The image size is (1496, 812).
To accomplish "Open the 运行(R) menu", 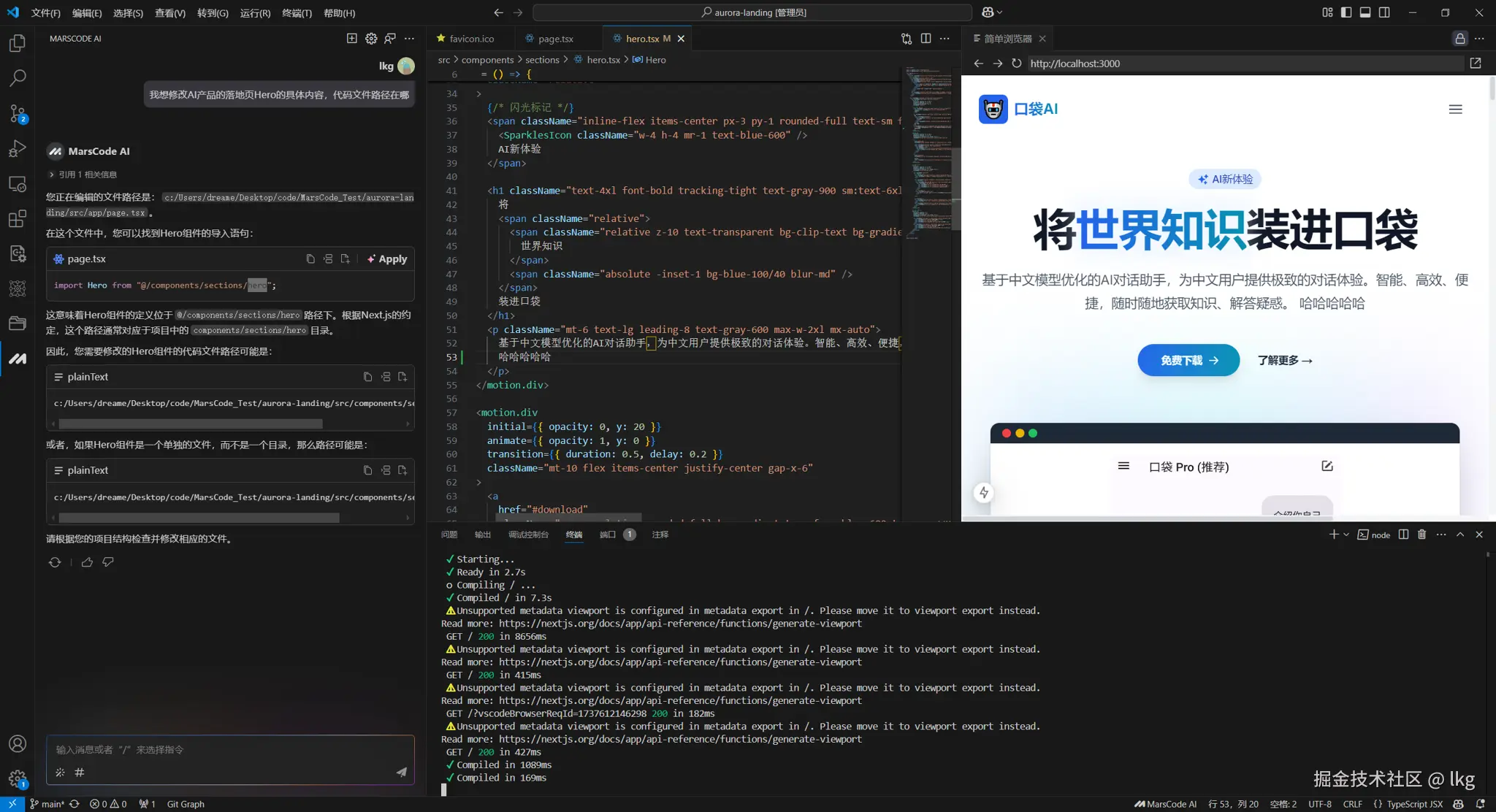I will (x=254, y=12).
